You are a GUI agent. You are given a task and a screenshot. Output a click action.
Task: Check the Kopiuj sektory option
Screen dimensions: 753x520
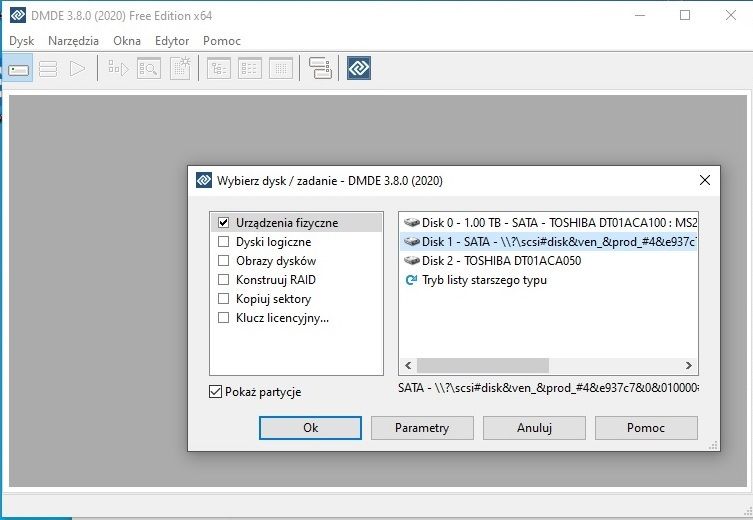(x=223, y=299)
